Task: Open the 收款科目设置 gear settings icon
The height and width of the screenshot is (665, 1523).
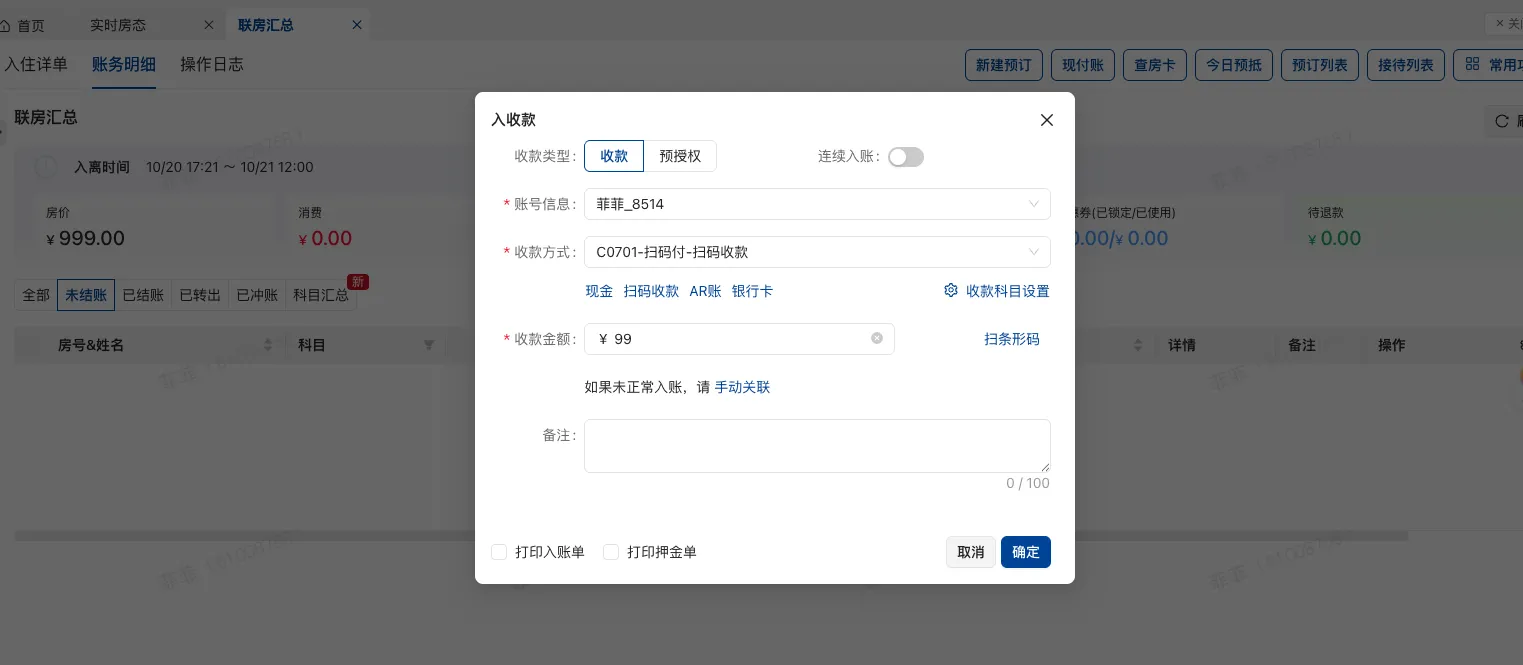Action: click(951, 291)
